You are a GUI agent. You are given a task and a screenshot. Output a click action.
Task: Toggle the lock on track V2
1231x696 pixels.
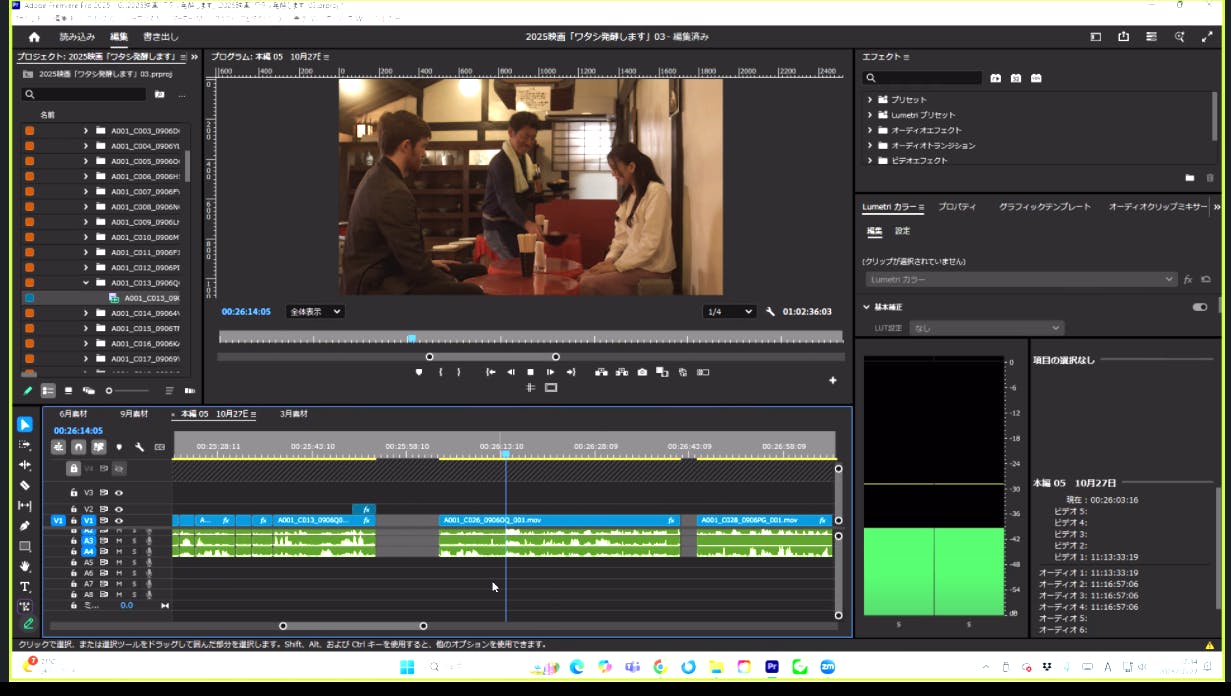point(74,509)
